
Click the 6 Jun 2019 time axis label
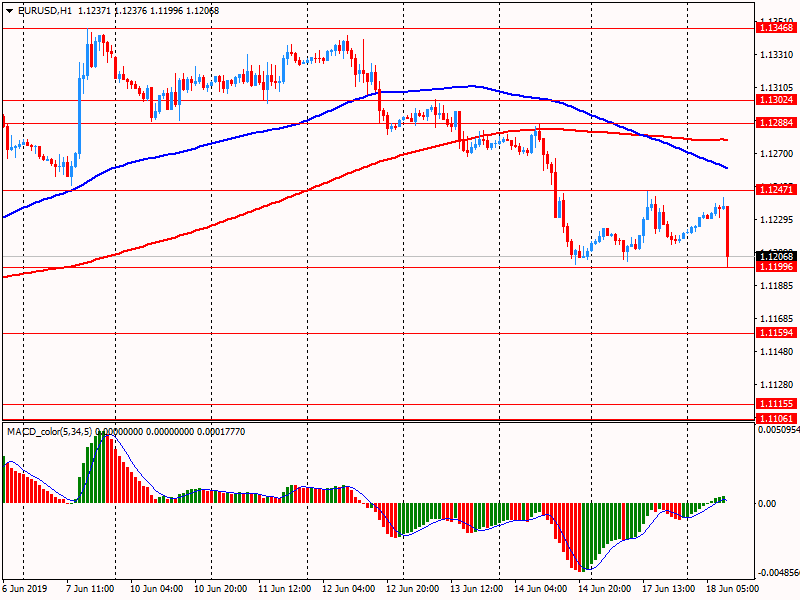pos(25,589)
